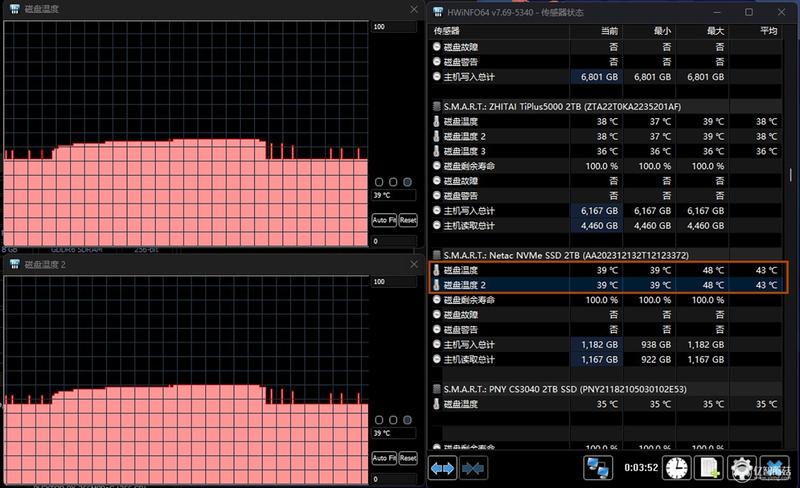Click the round icon of ZHITAI 主机读取总计 row

[x=437, y=225]
